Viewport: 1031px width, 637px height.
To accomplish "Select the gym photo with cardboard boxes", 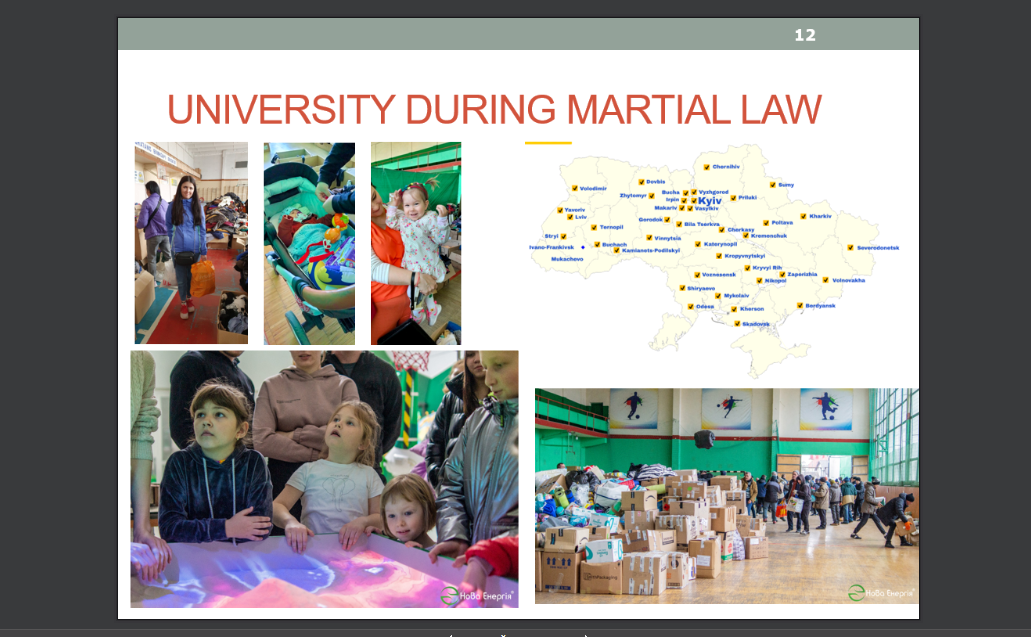I will pyautogui.click(x=726, y=495).
